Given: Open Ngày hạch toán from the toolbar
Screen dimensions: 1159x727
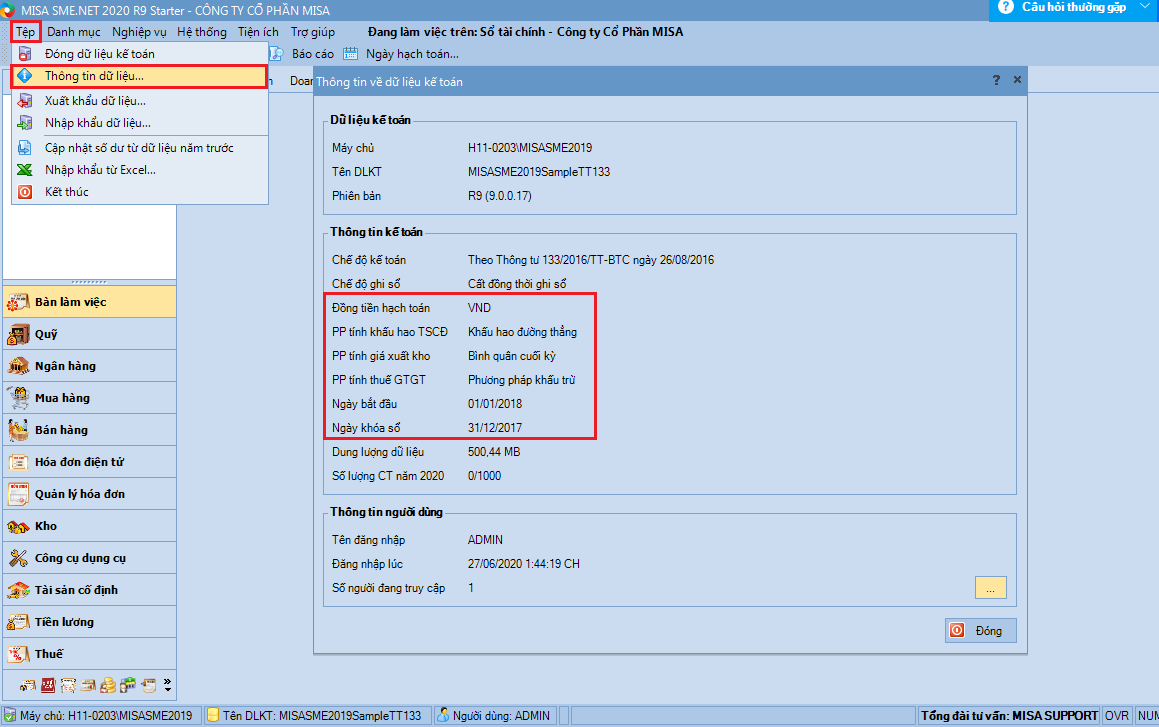Looking at the screenshot, I should coord(412,54).
